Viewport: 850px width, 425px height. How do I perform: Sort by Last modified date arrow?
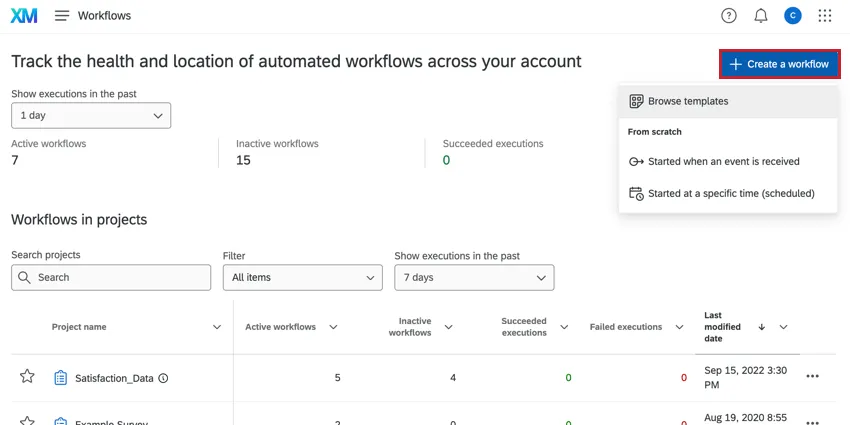(x=761, y=327)
